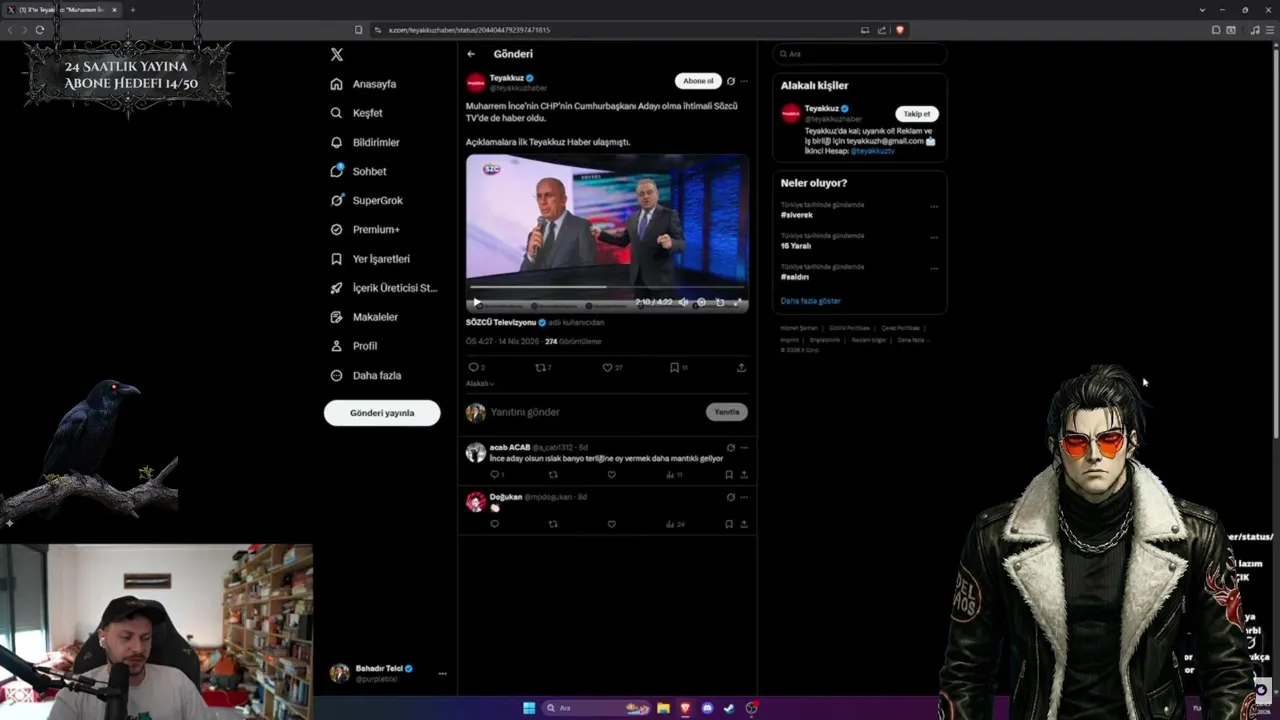Click the X logo in the sidebar

337,55
